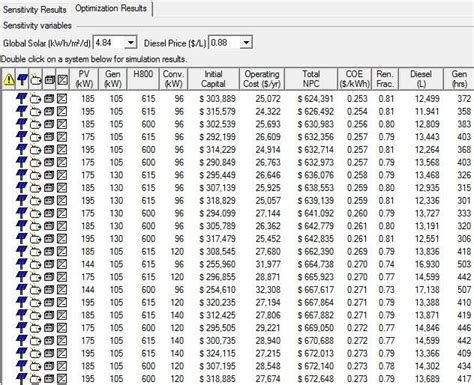474x385 pixels.
Task: Sort by the Gen (hrs) column header
Action: (x=459, y=79)
